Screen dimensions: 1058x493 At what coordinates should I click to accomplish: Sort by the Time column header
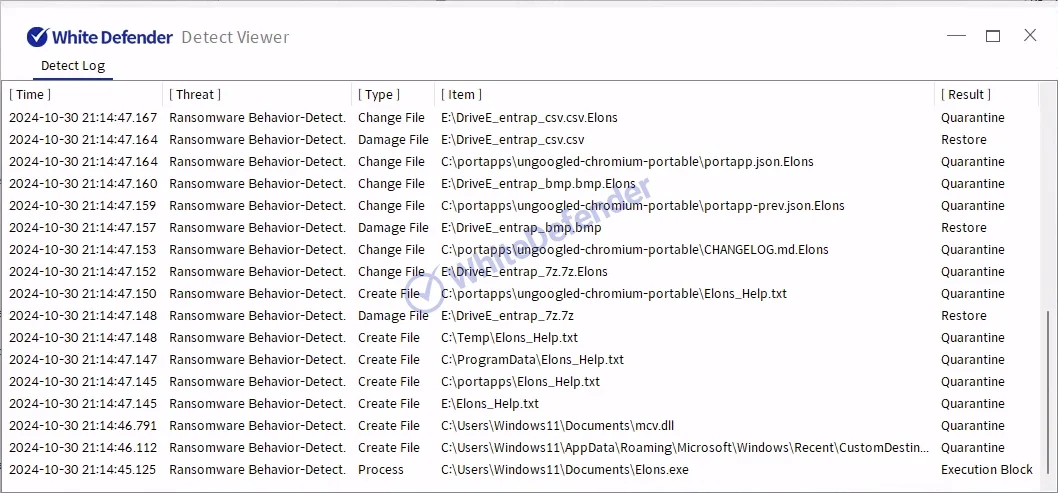click(30, 94)
